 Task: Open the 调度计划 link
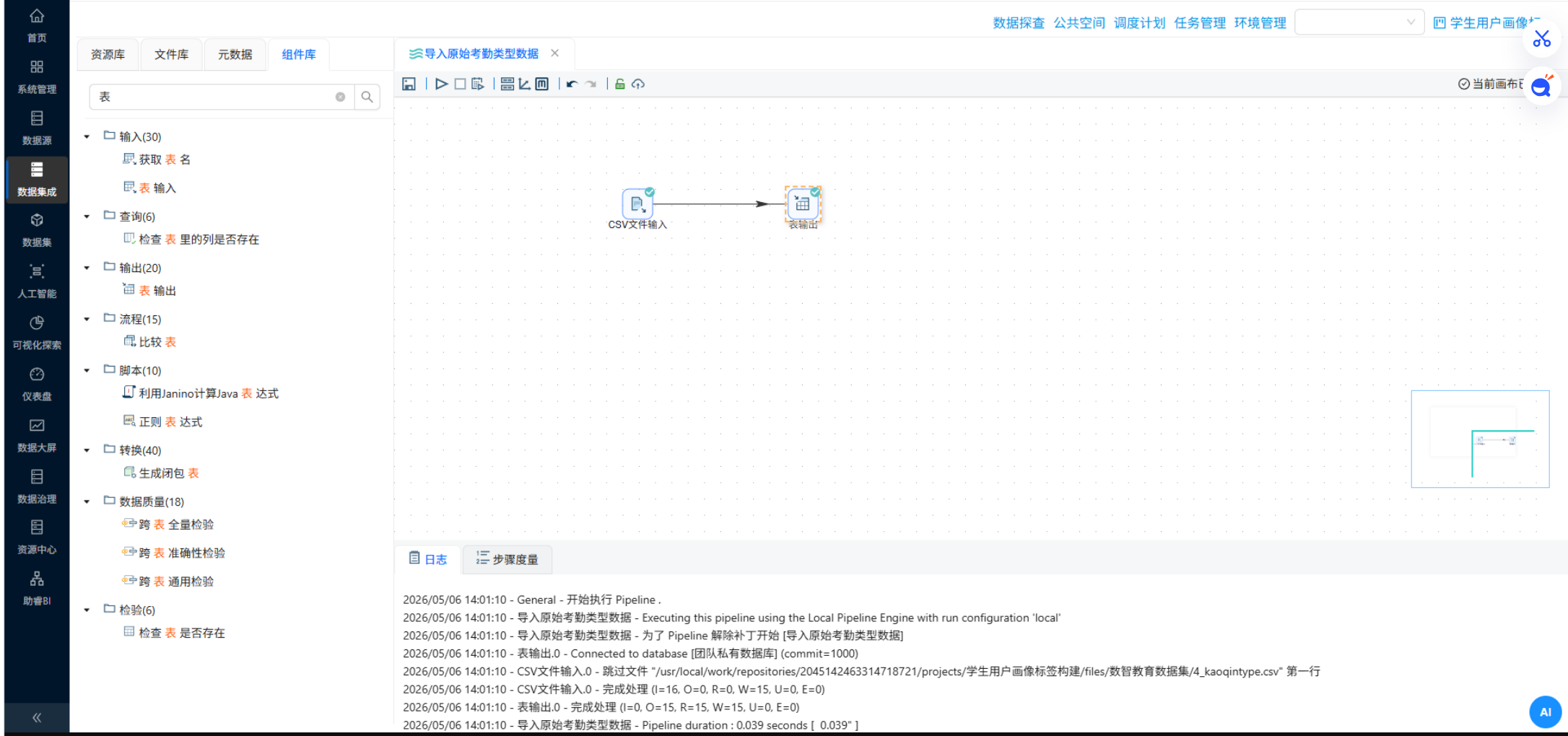point(1139,23)
